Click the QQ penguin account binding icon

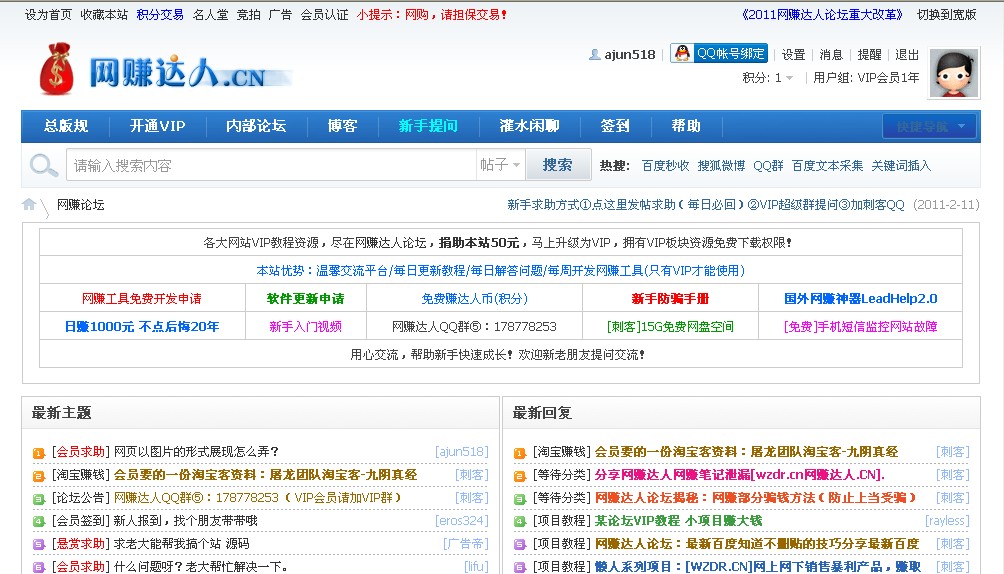(x=683, y=54)
